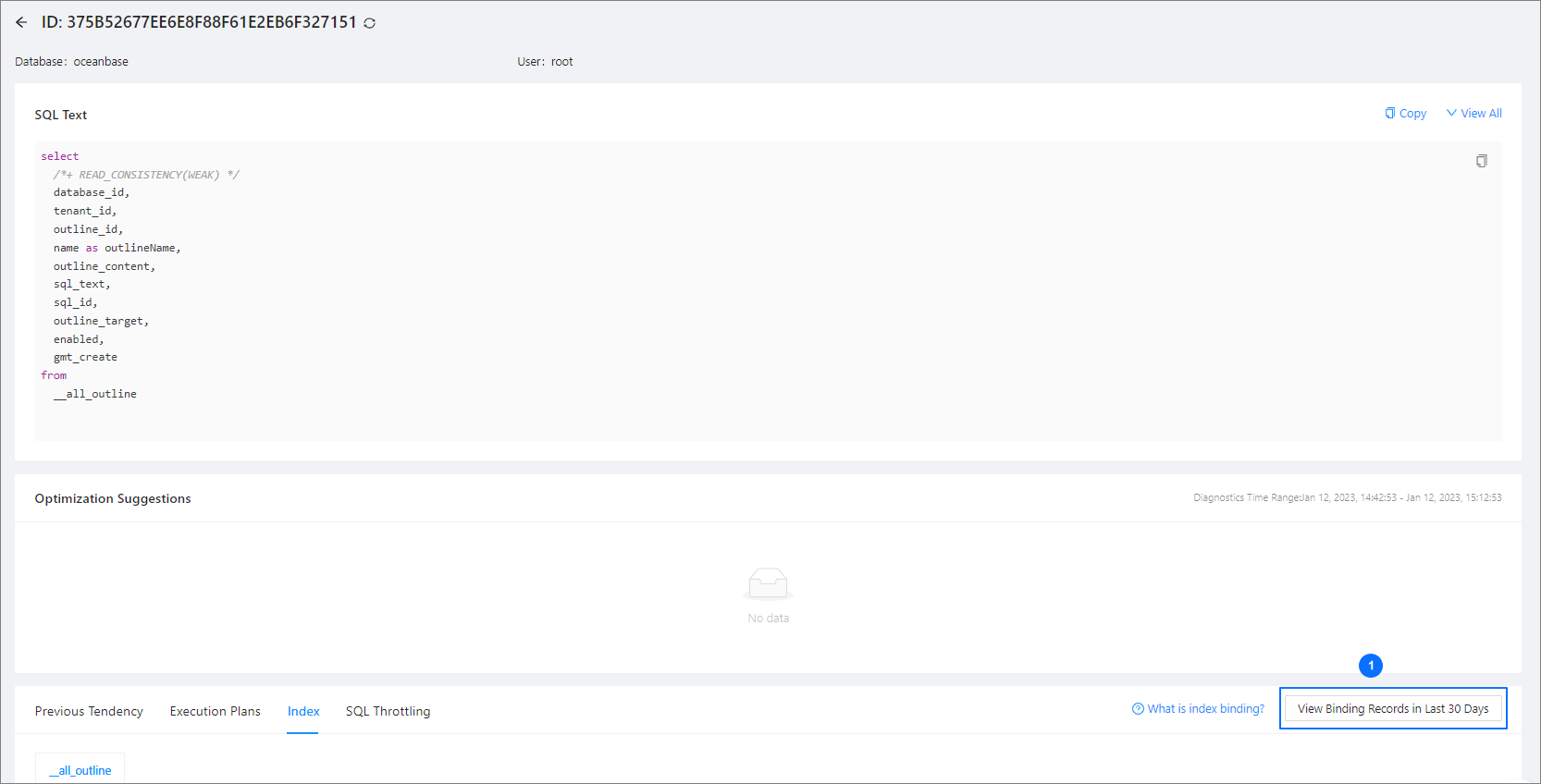Click the SQL ID text in the header

(x=211, y=22)
